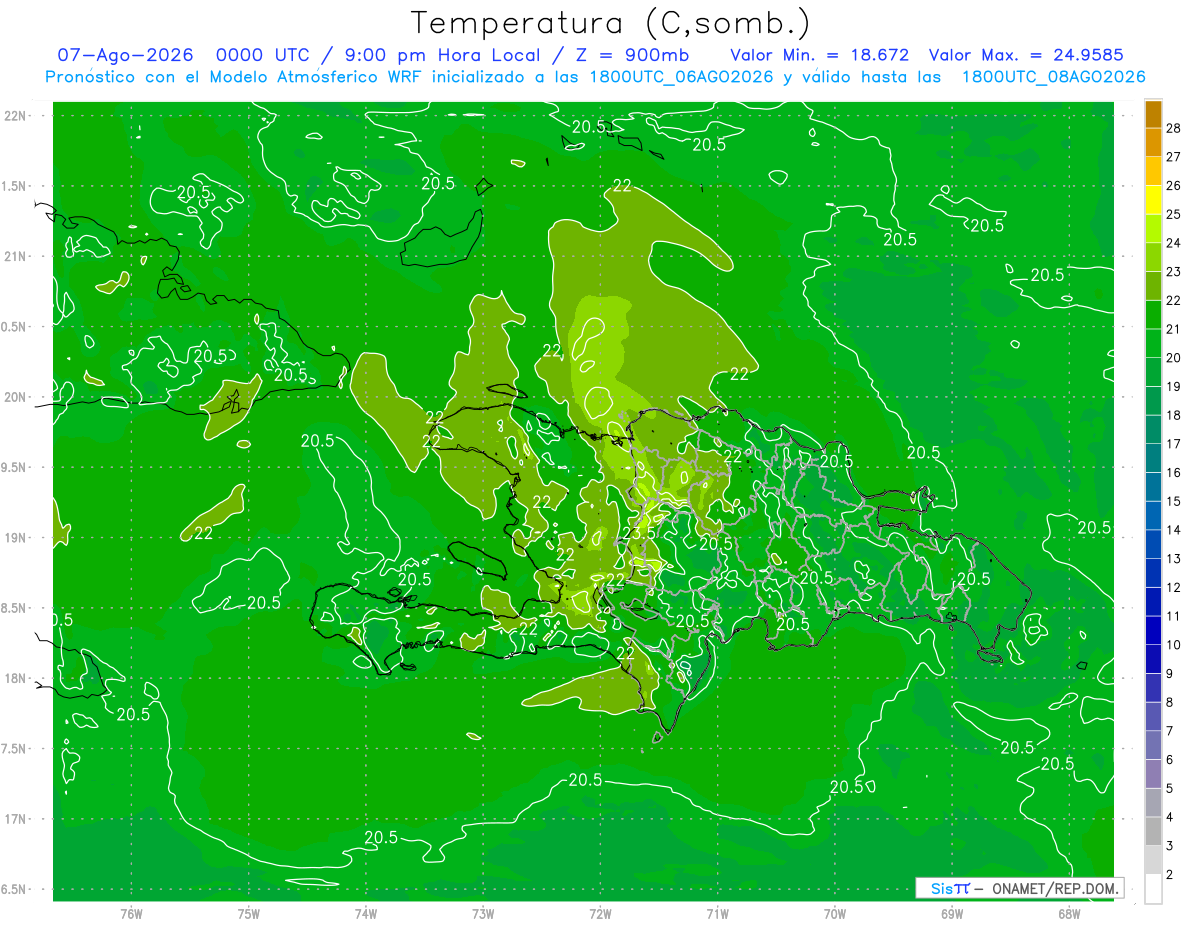Click the "ONAMET/REP.DOM." credit label
The image size is (1200, 927).
pyautogui.click(x=1053, y=888)
